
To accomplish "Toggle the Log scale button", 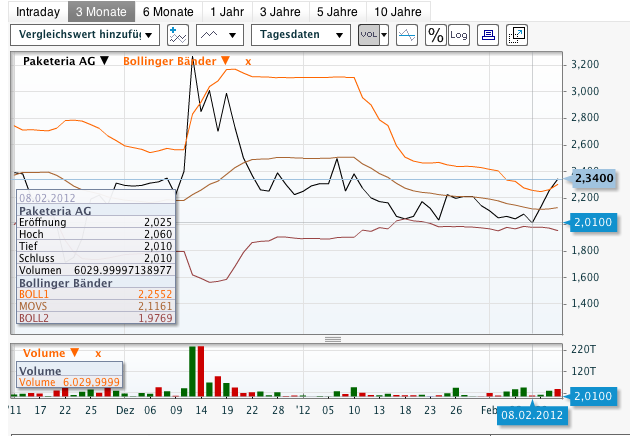I will click(x=459, y=35).
